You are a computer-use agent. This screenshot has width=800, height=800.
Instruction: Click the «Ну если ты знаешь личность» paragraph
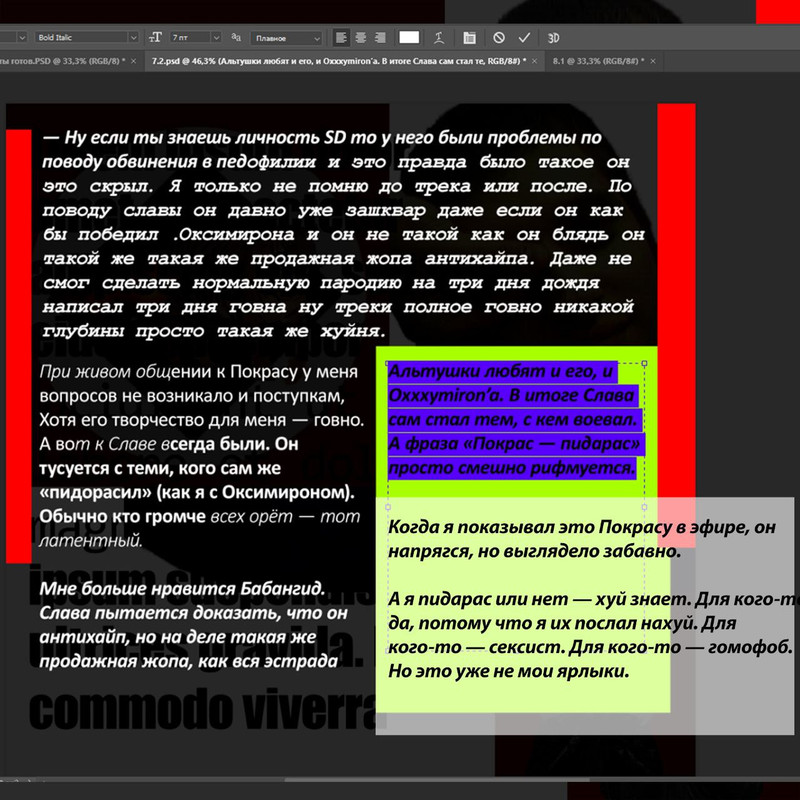[343, 234]
